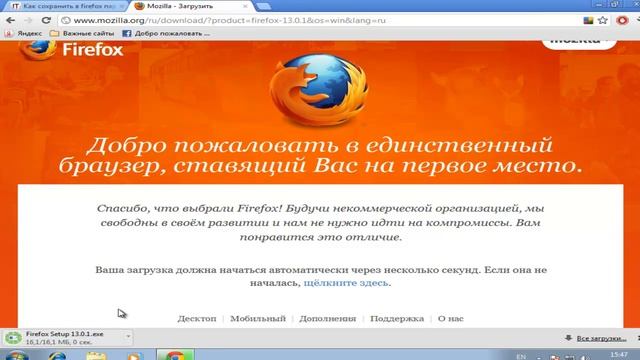Click the Chrome taskbar button
Image resolution: width=640 pixels, height=360 pixels.
click(176, 355)
